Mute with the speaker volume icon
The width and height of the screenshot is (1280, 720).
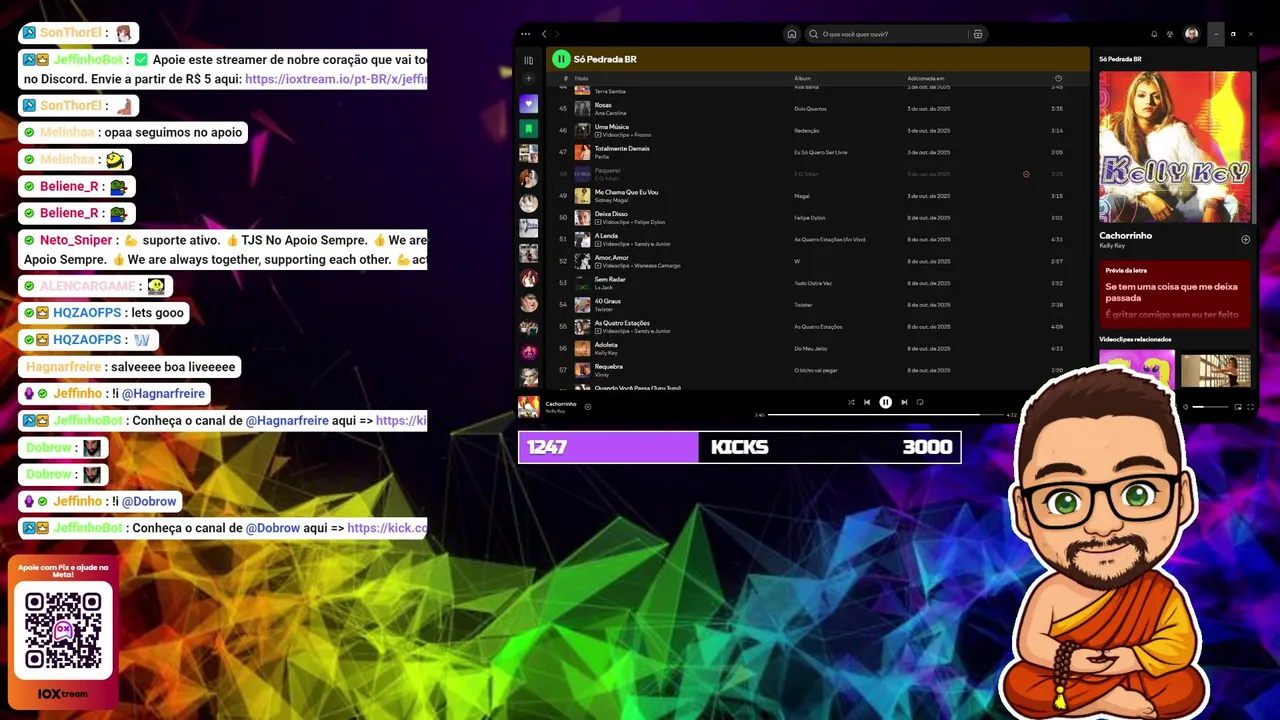1185,407
